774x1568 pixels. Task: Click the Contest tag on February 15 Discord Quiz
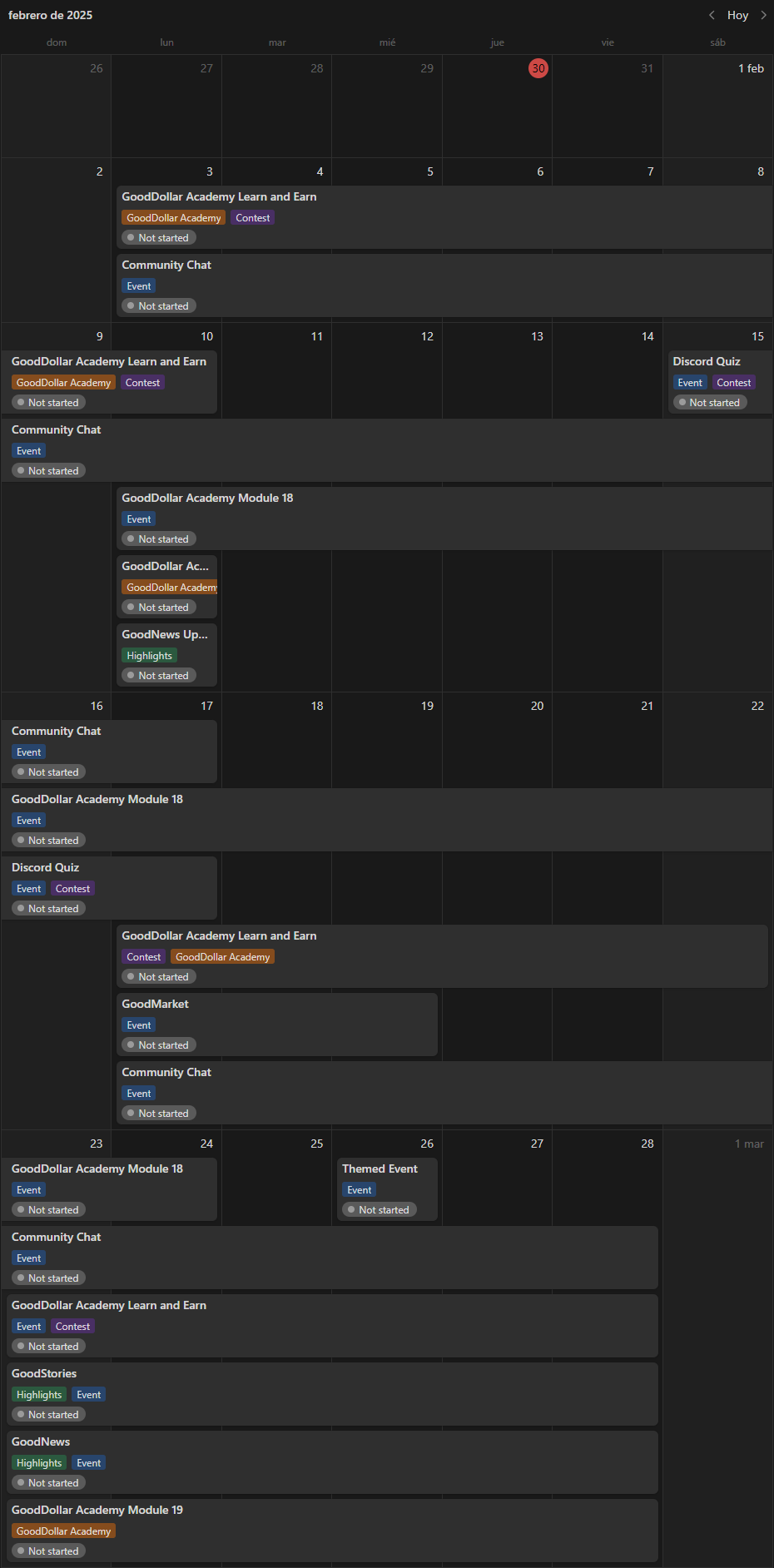pyautogui.click(x=733, y=383)
